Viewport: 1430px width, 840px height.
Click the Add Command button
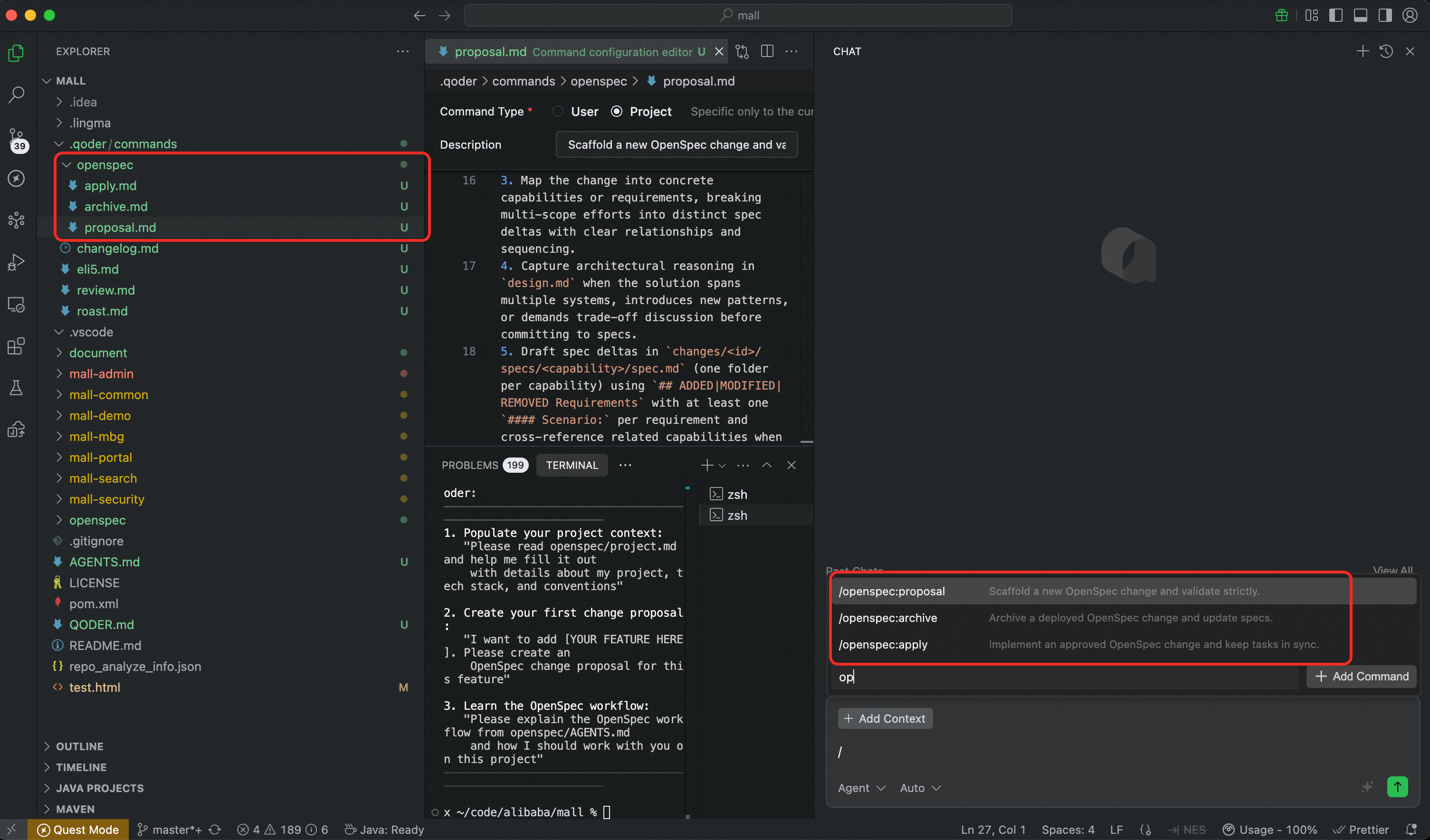click(1361, 676)
